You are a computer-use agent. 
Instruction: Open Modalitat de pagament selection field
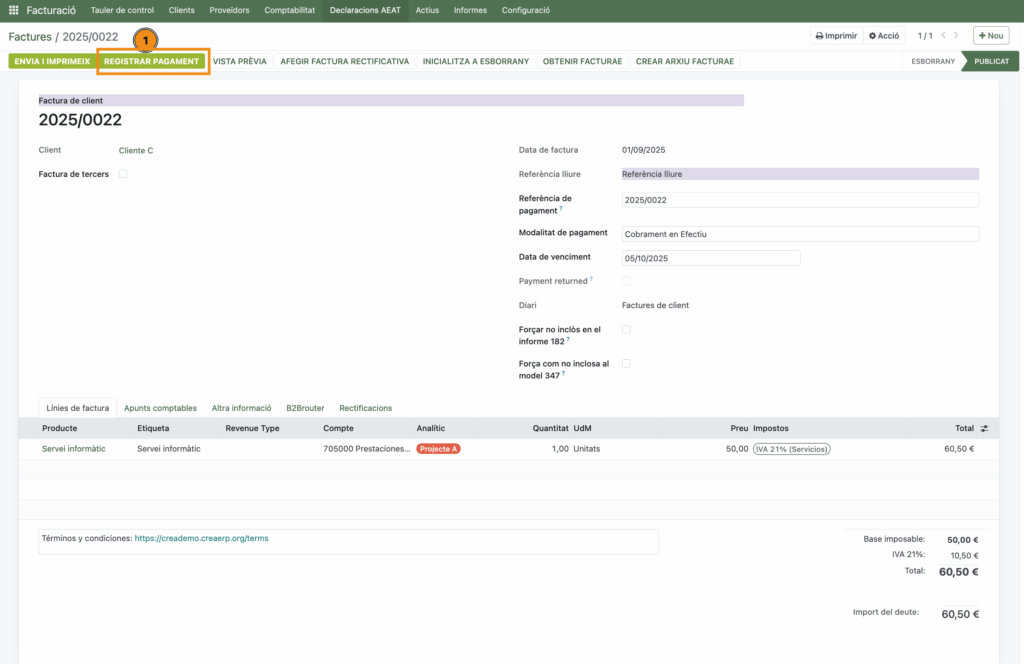click(x=799, y=234)
